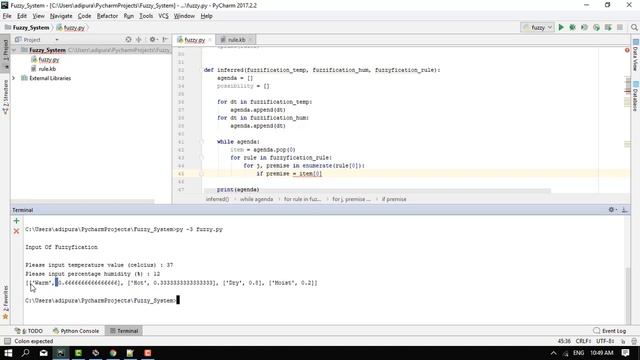The width and height of the screenshot is (640, 360).
Task: Click 'while agenda' breadcrumb below editor
Action: click(x=256, y=199)
